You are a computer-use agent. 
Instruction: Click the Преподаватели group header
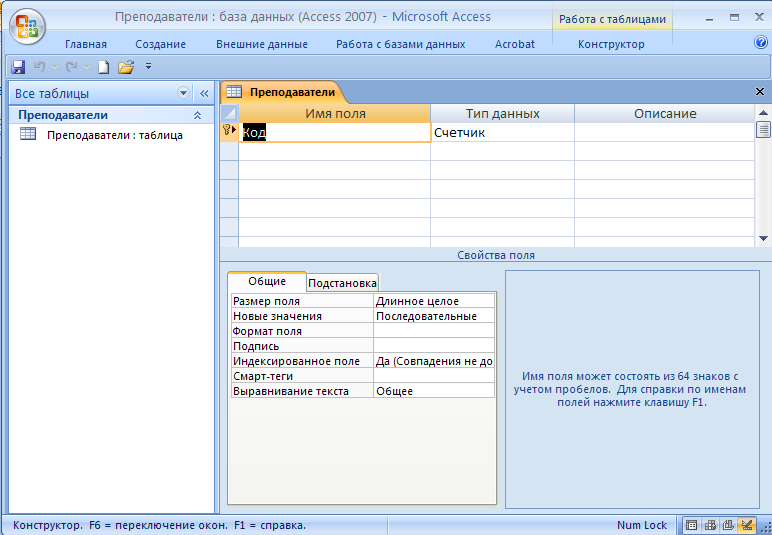(x=111, y=115)
